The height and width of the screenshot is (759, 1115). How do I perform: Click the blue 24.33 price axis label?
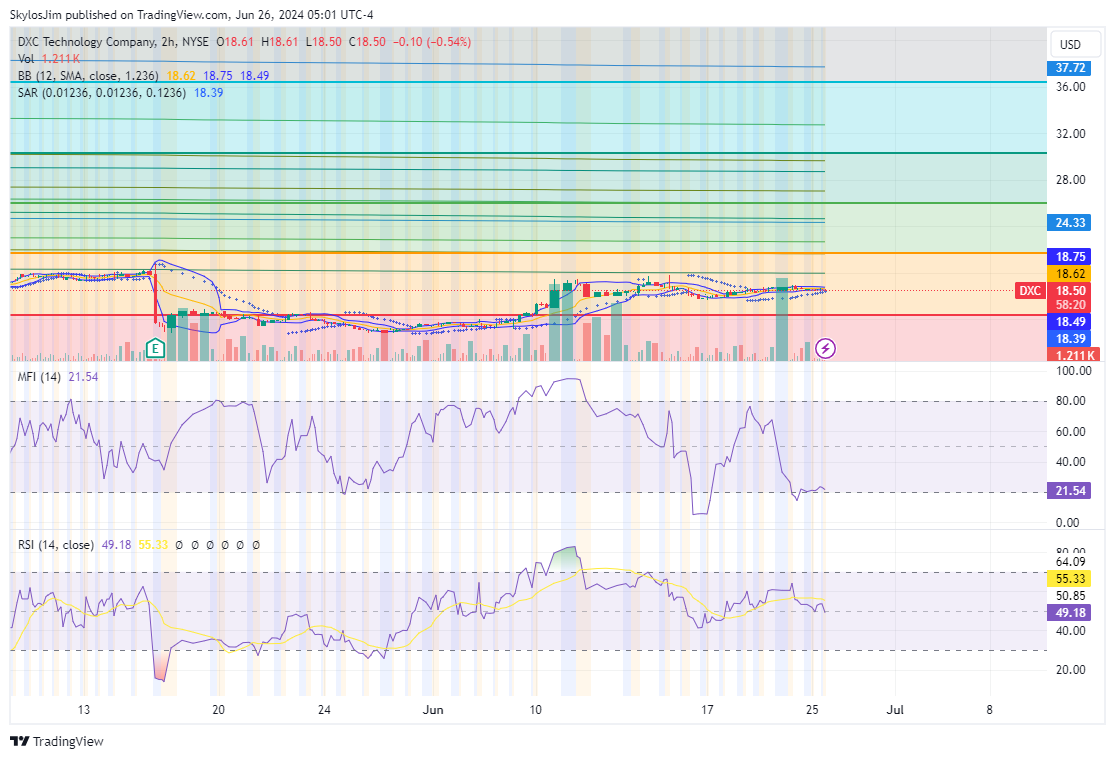tap(1072, 222)
